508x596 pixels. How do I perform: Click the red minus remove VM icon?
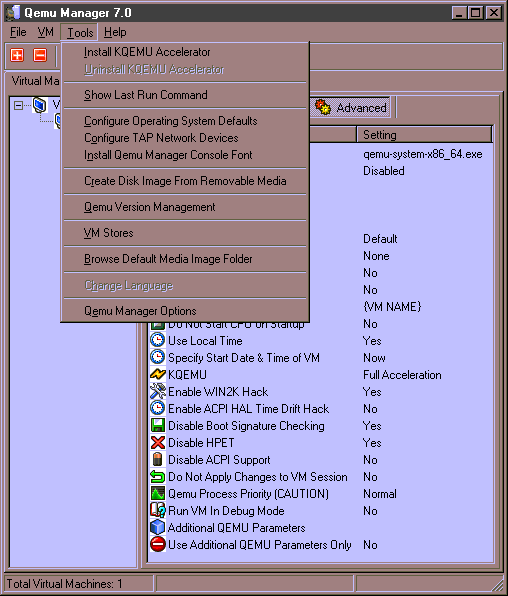[x=40, y=55]
